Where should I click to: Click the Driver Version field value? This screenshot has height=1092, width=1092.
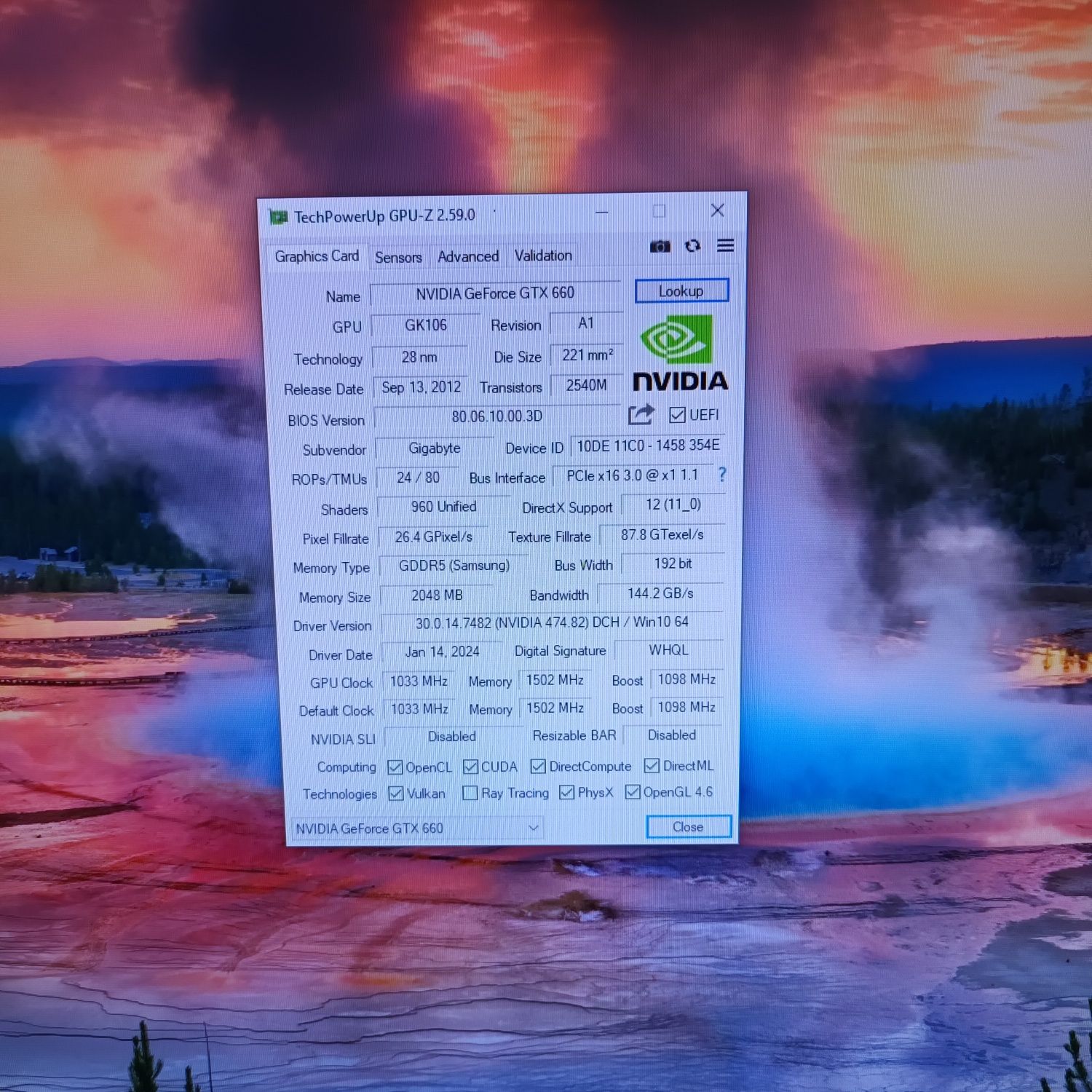point(552,622)
